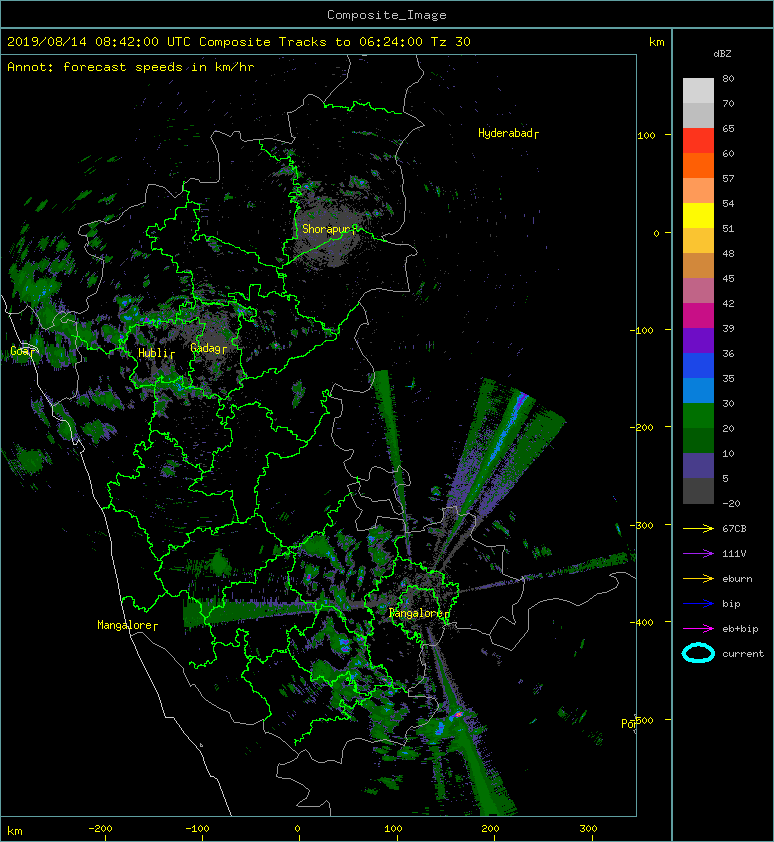
Task: Click the bip blue arrow legend icon
Action: 698,604
